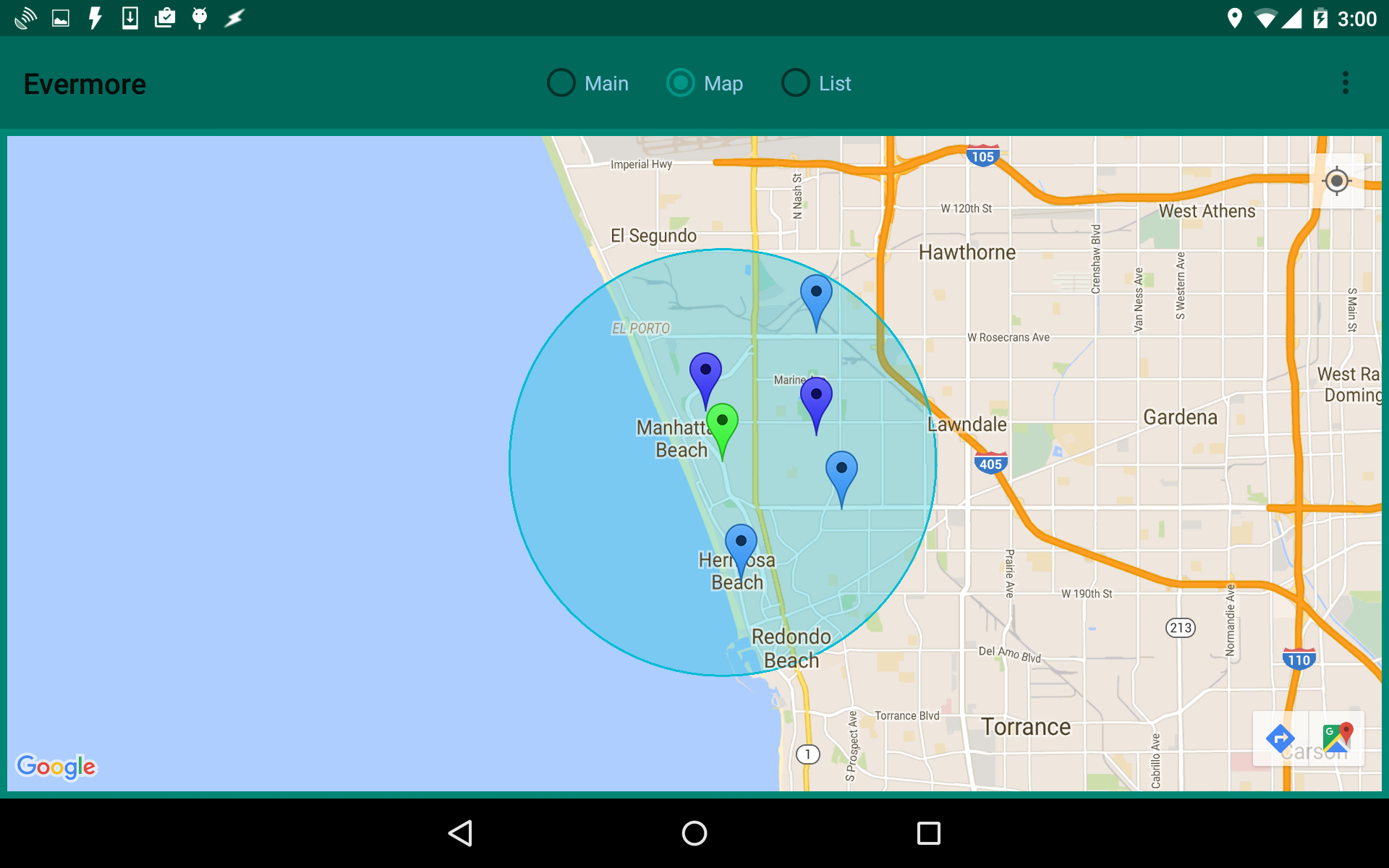
Task: Open recent apps with the square button
Action: pyautogui.click(x=928, y=833)
